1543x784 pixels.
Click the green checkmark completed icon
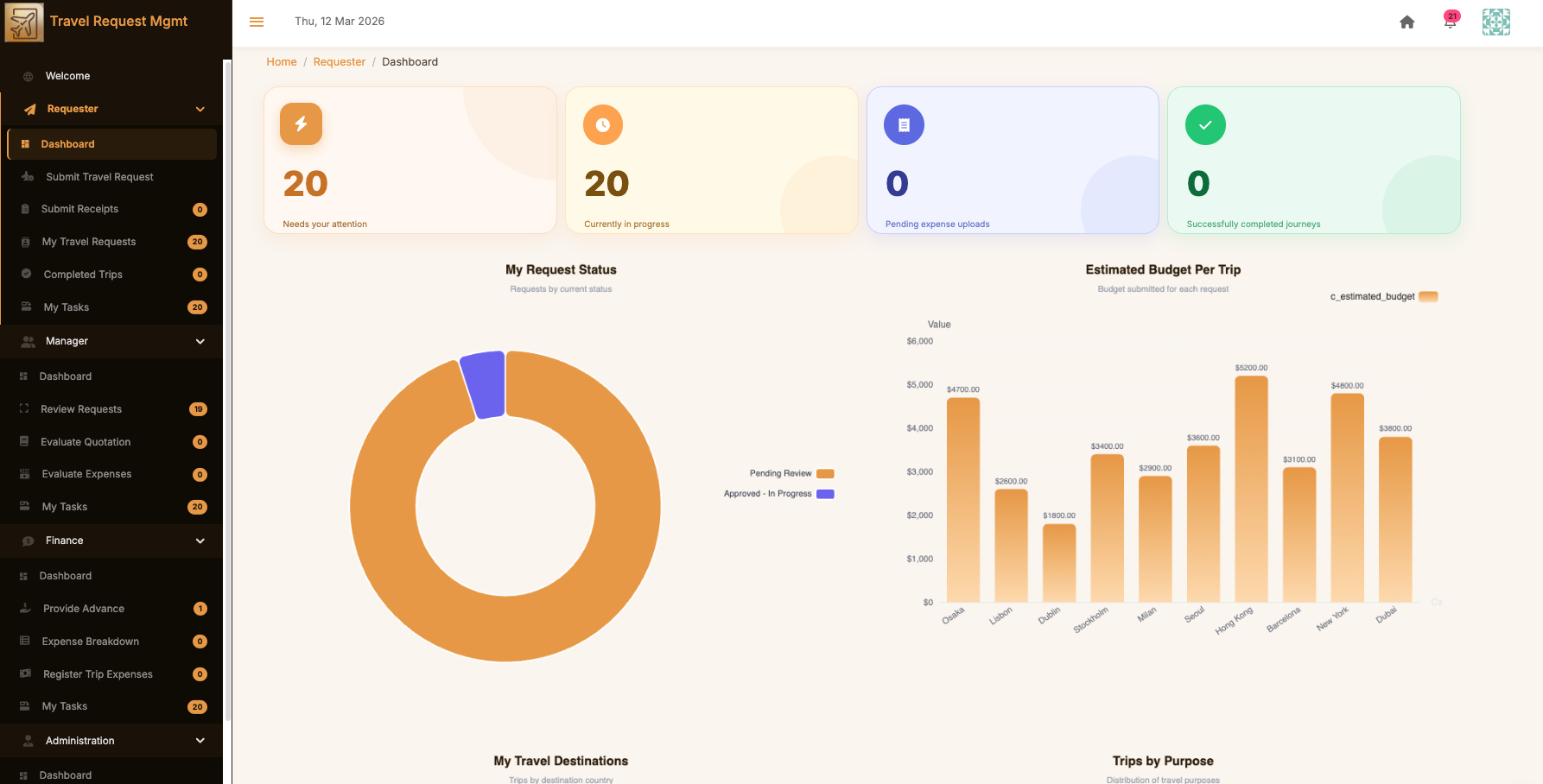click(1205, 125)
